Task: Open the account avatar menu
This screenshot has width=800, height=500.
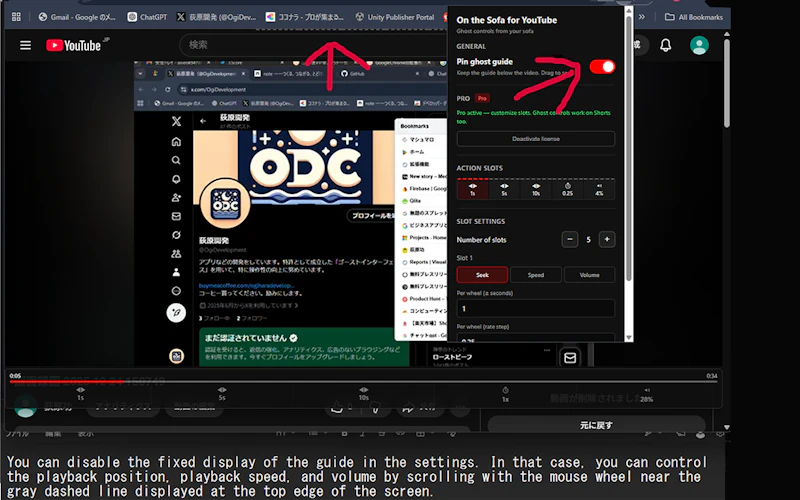Action: (x=699, y=45)
